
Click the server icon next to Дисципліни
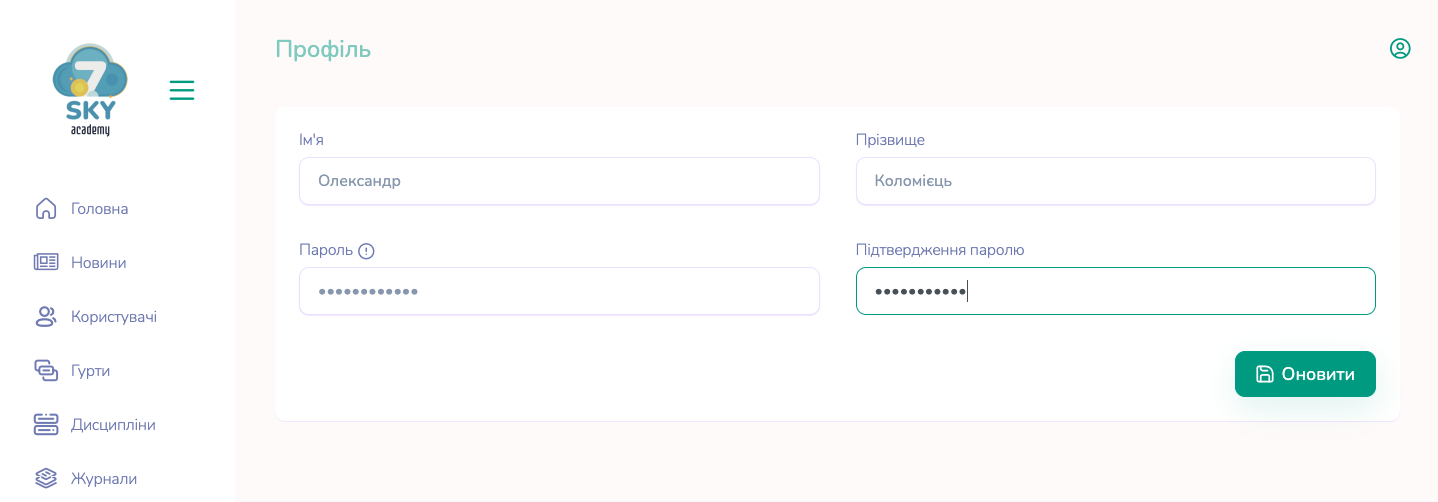coord(46,424)
